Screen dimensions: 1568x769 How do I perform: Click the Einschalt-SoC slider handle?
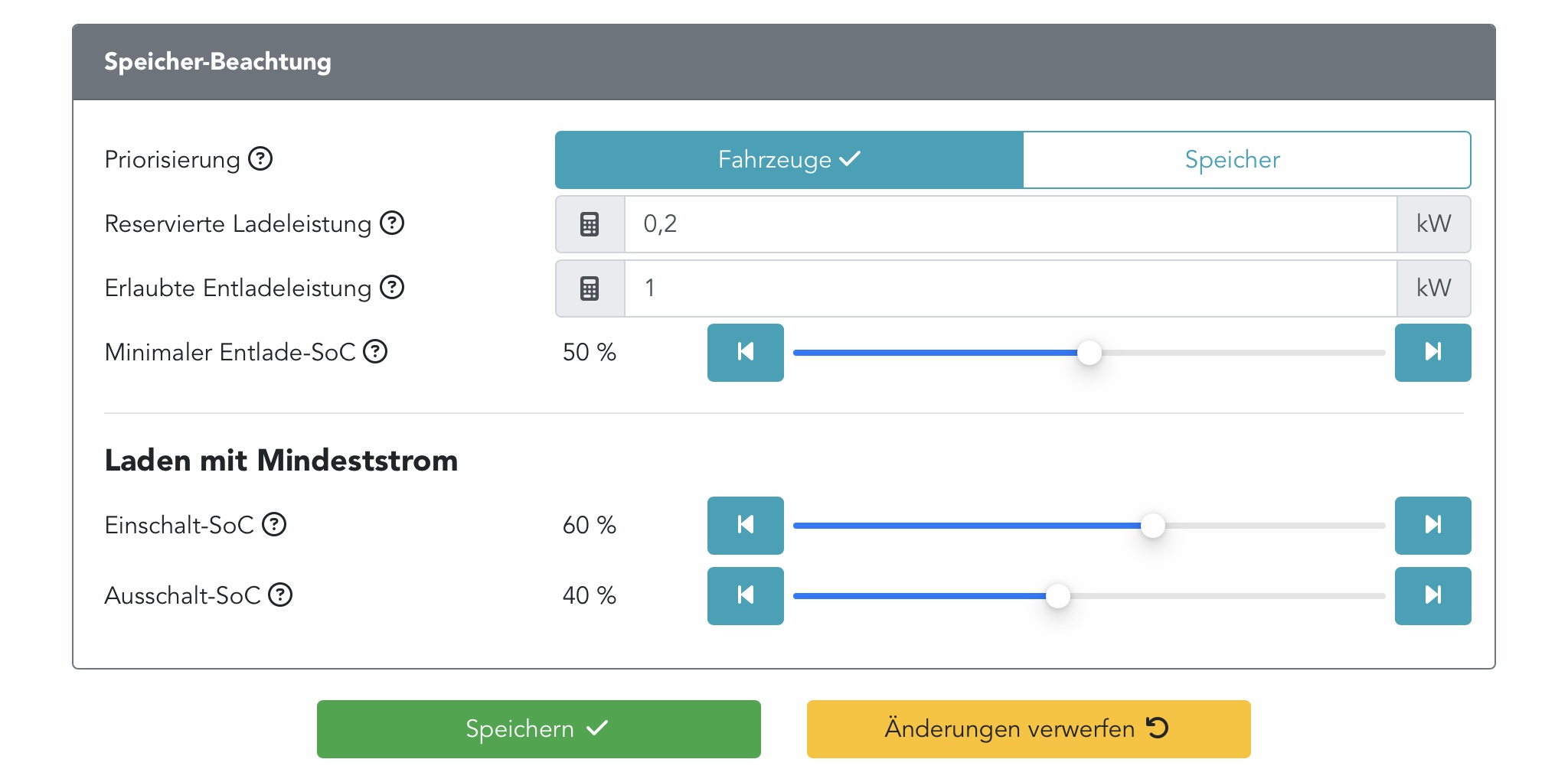click(x=1152, y=526)
